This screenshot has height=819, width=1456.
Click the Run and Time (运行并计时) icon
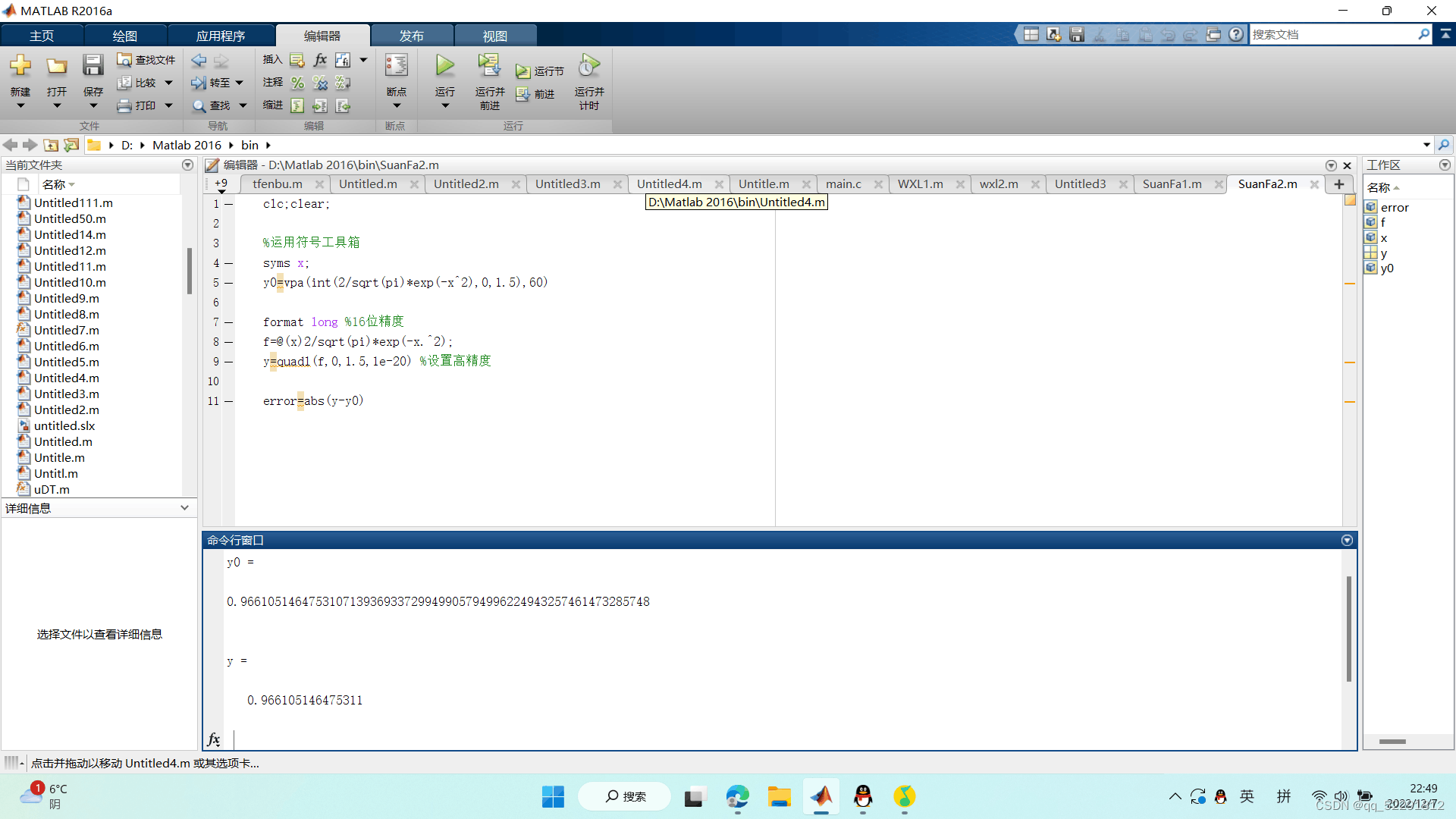[x=588, y=67]
